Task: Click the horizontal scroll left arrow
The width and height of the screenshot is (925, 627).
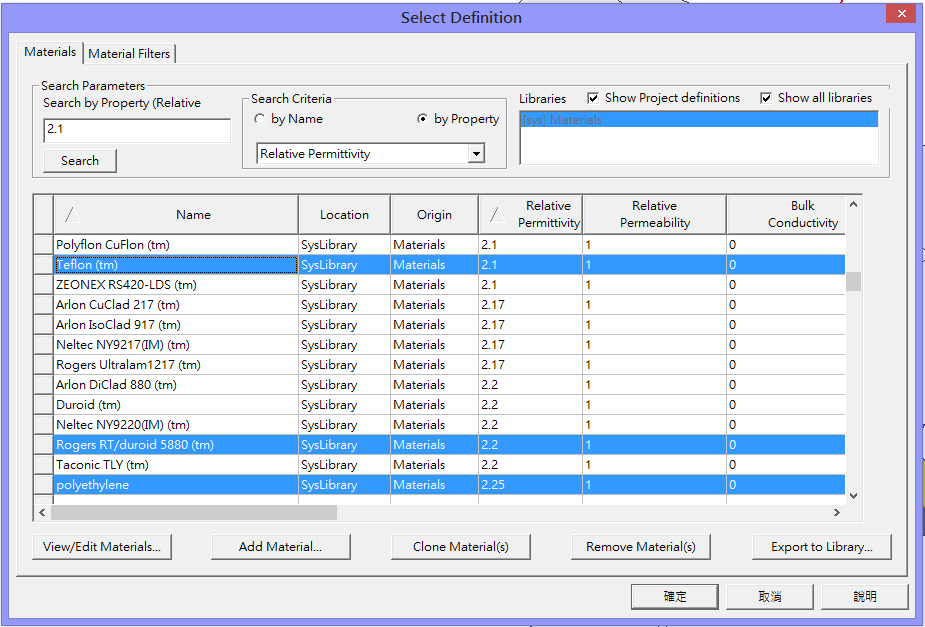Action: coord(42,513)
